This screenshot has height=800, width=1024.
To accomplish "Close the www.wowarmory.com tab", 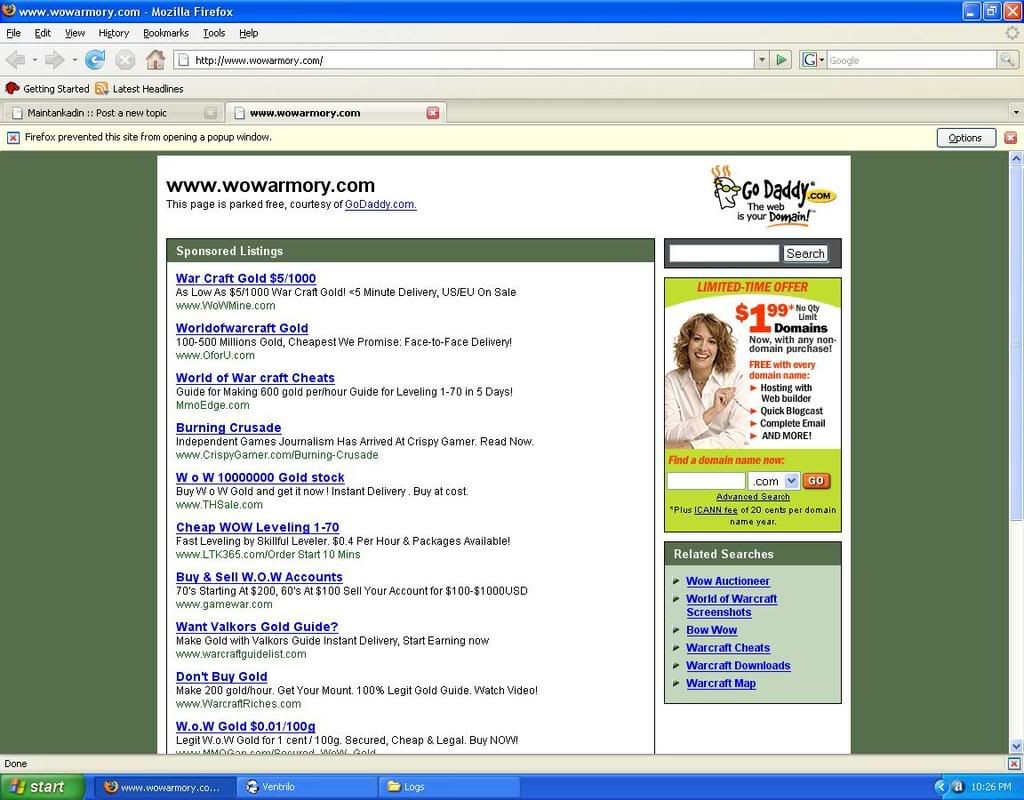I will pyautogui.click(x=432, y=113).
